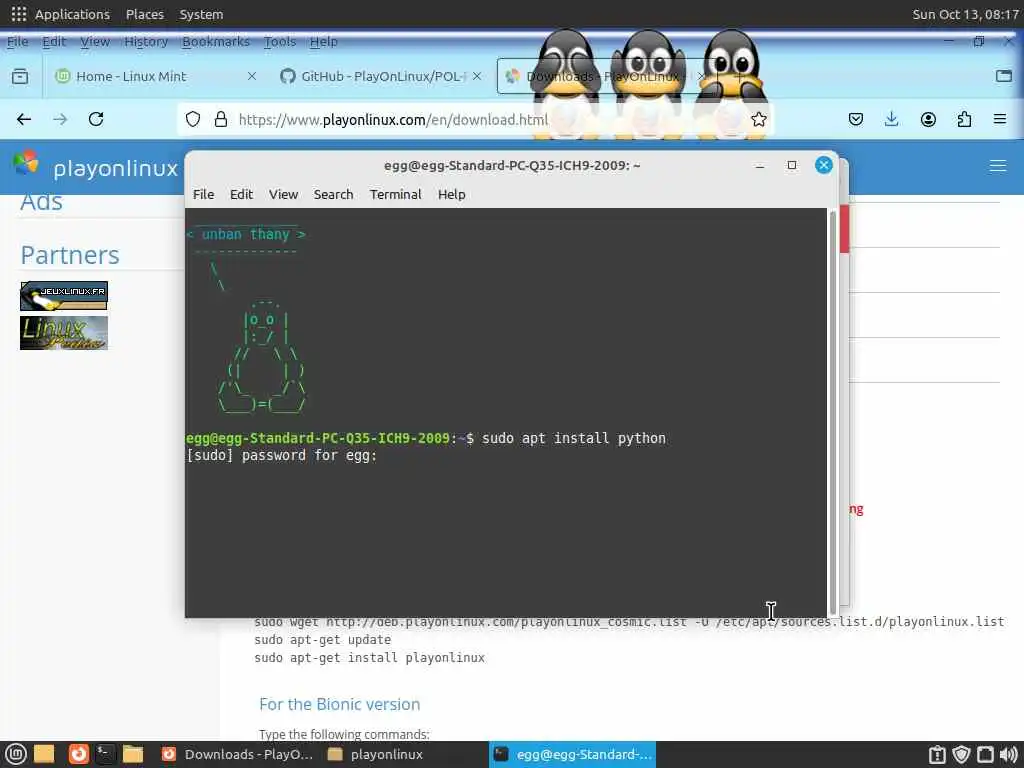
Task: Click the [sudo] password for egg prompt
Action: coord(281,455)
